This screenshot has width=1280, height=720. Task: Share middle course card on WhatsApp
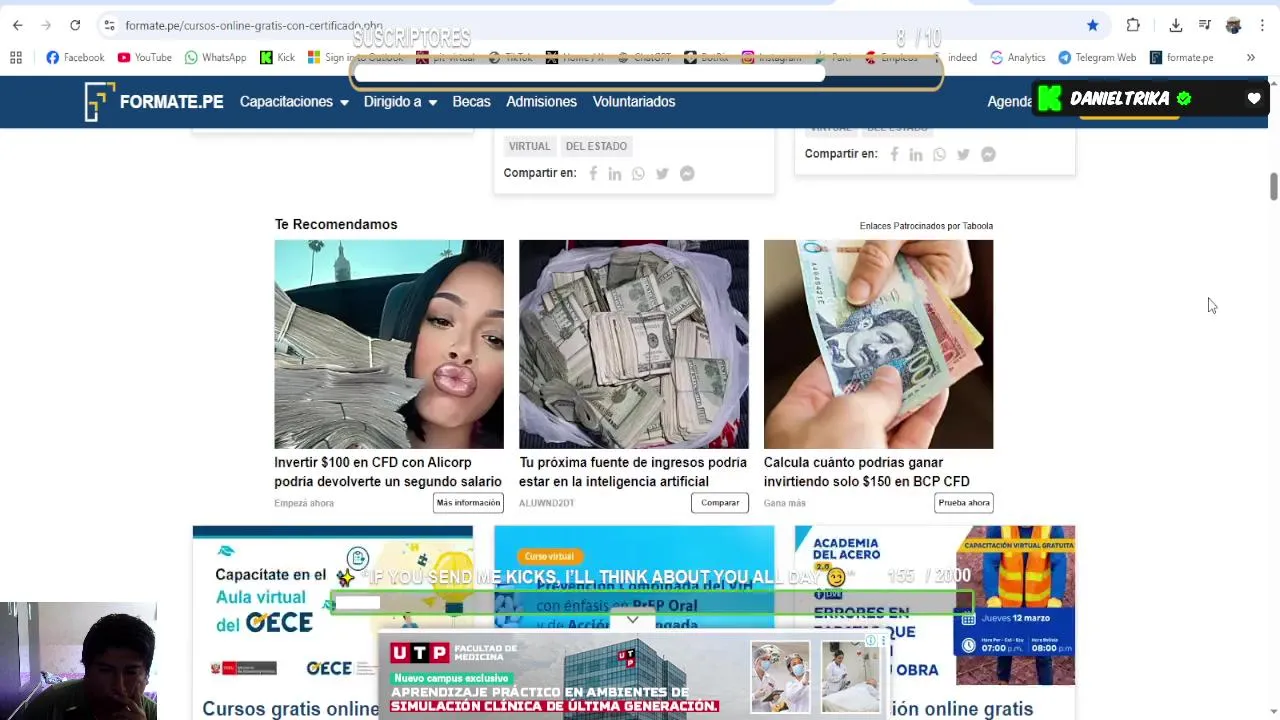click(x=638, y=174)
